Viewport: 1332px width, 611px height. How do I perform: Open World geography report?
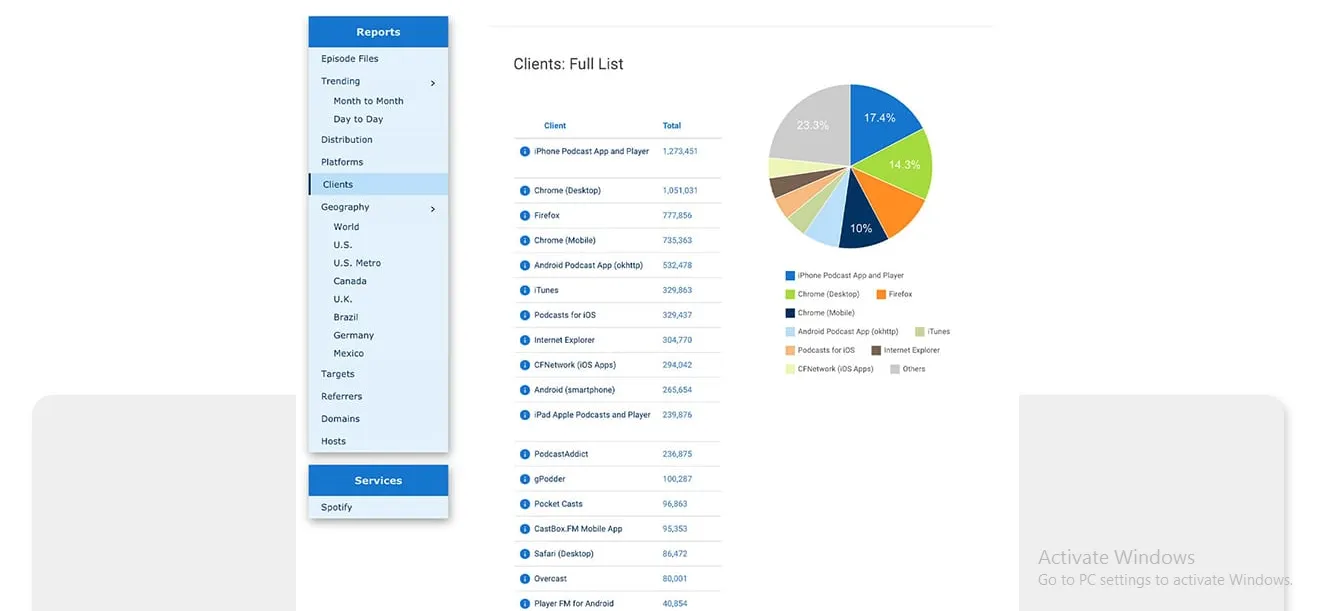pyautogui.click(x=347, y=227)
